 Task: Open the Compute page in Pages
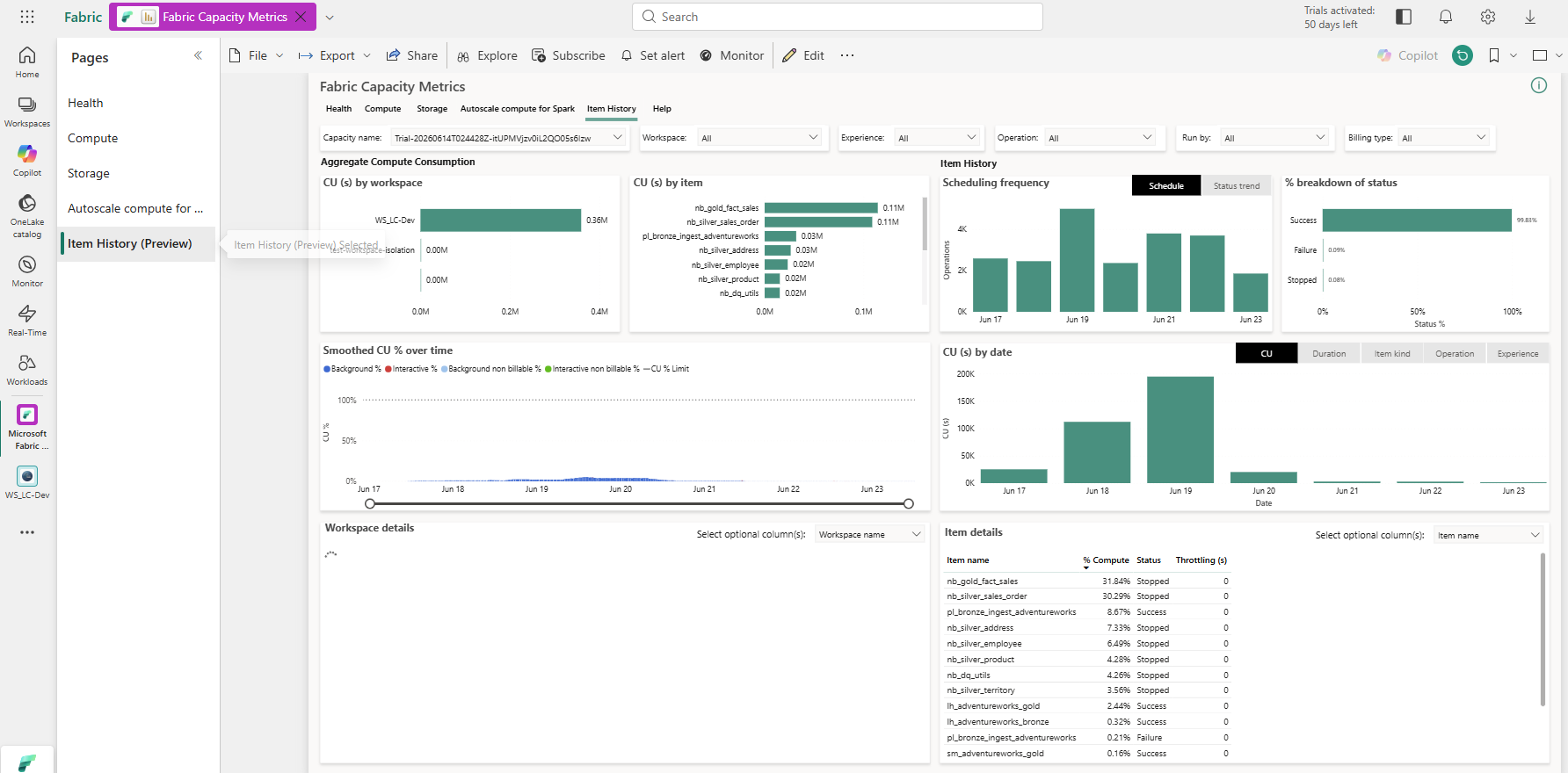pos(92,138)
